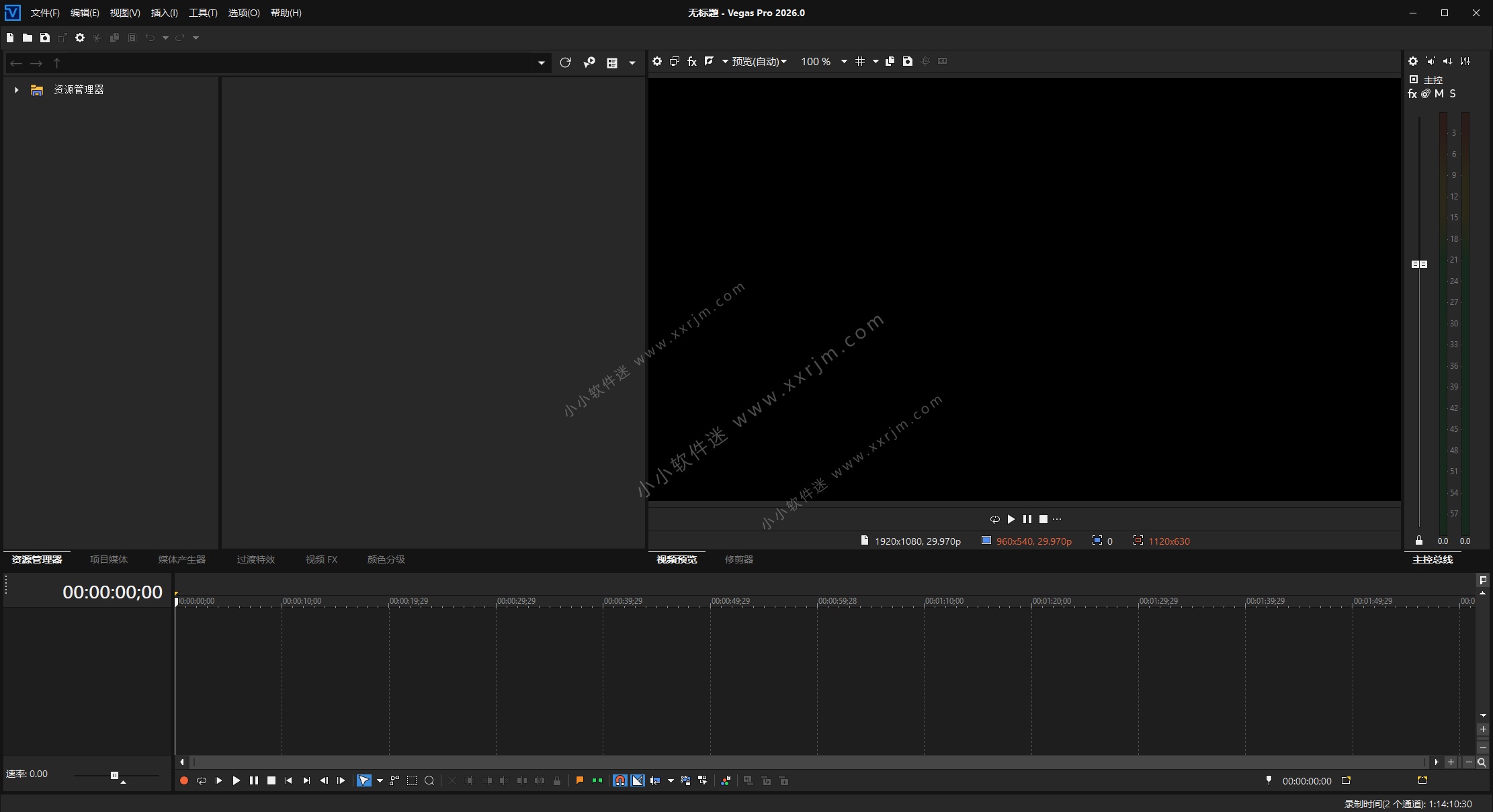Open video output fx in preview toolbar
Screen dimensions: 1493x812
point(692,61)
